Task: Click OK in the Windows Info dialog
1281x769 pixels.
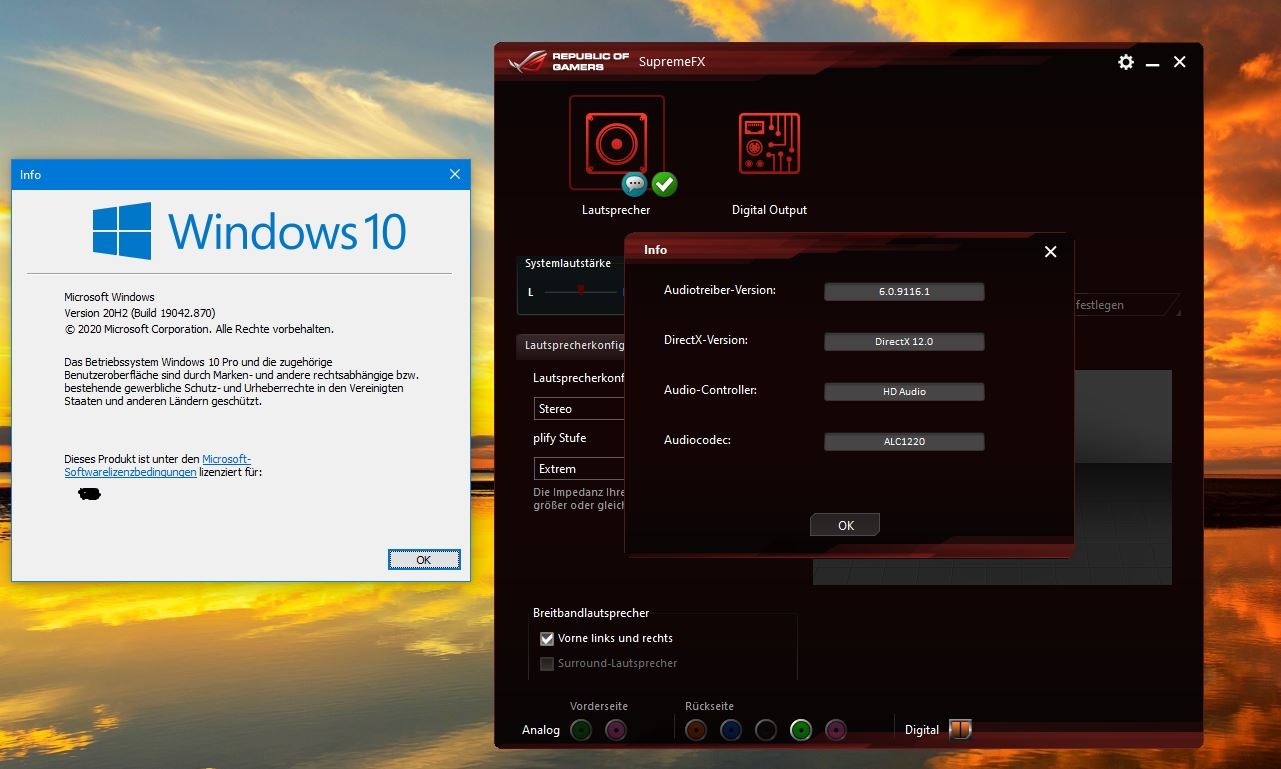Action: (424, 560)
